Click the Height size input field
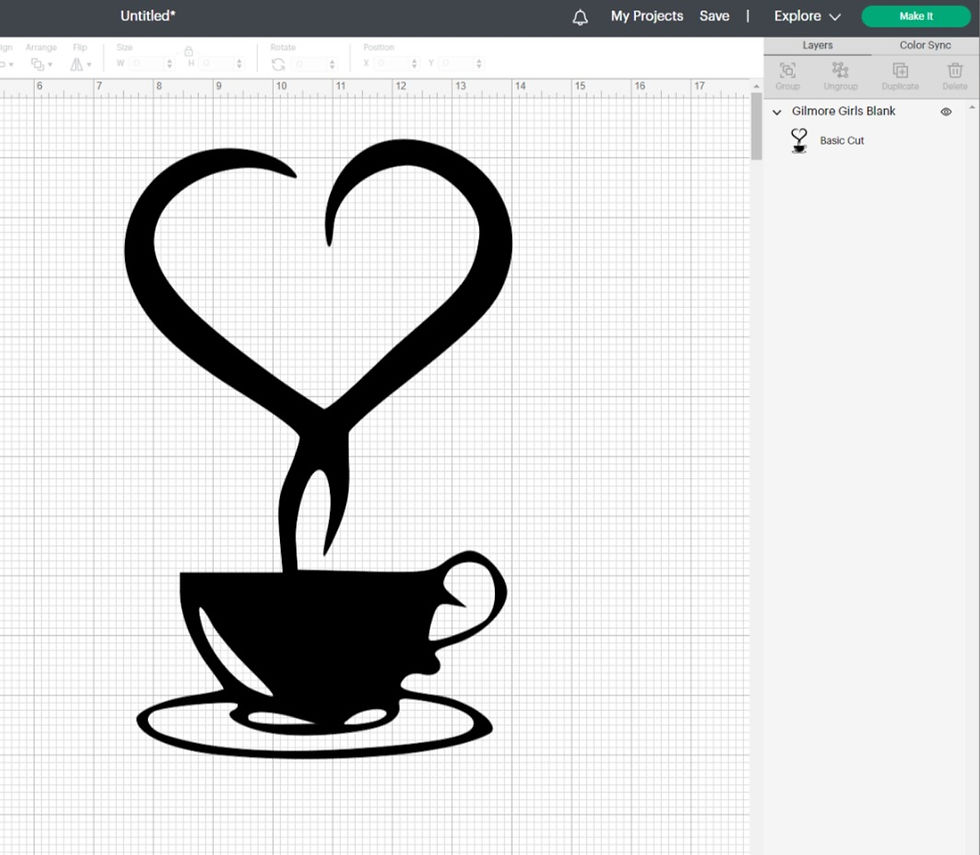The image size is (980, 855). (x=217, y=64)
